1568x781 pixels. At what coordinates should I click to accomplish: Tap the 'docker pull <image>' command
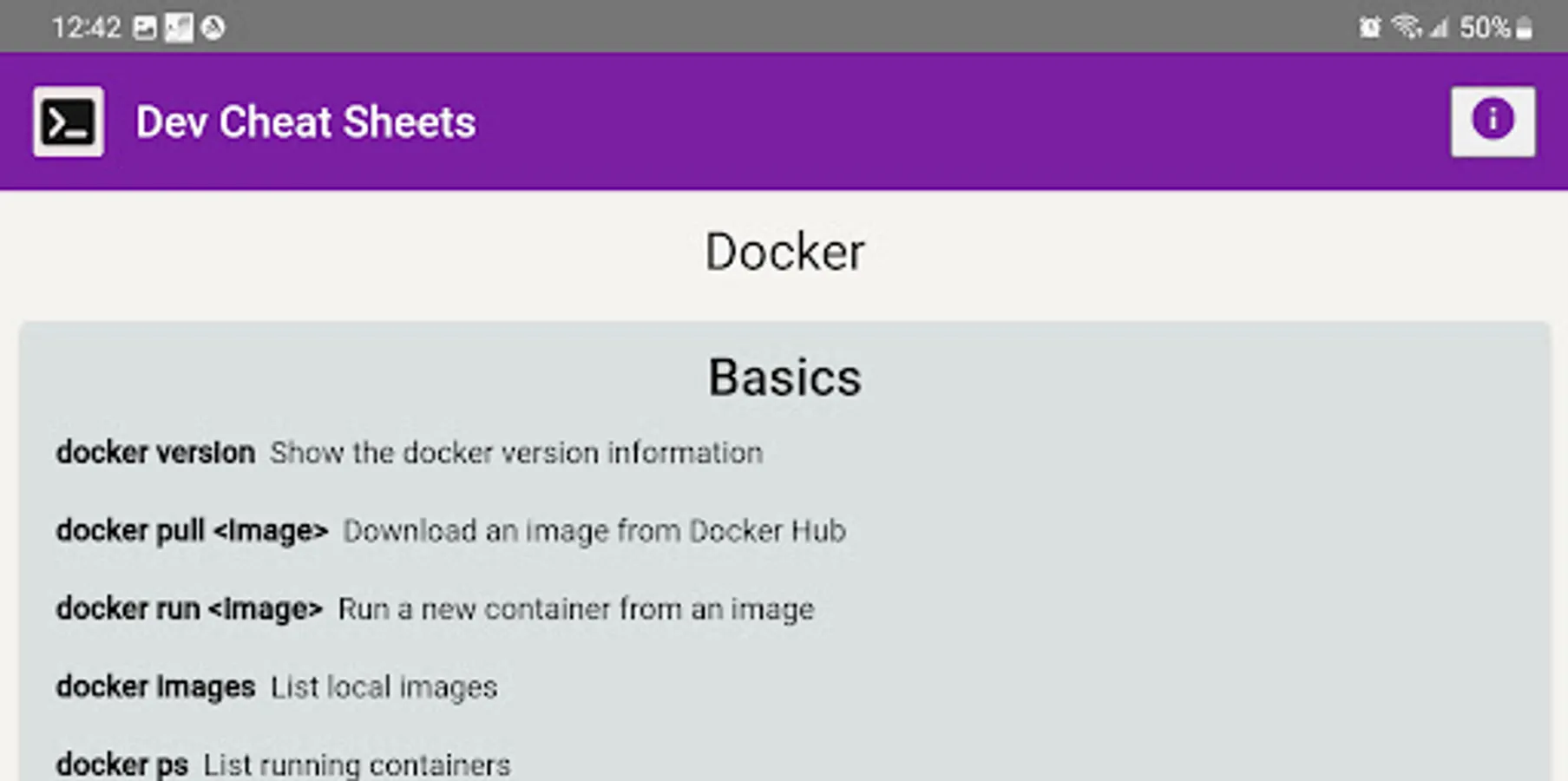pos(193,530)
